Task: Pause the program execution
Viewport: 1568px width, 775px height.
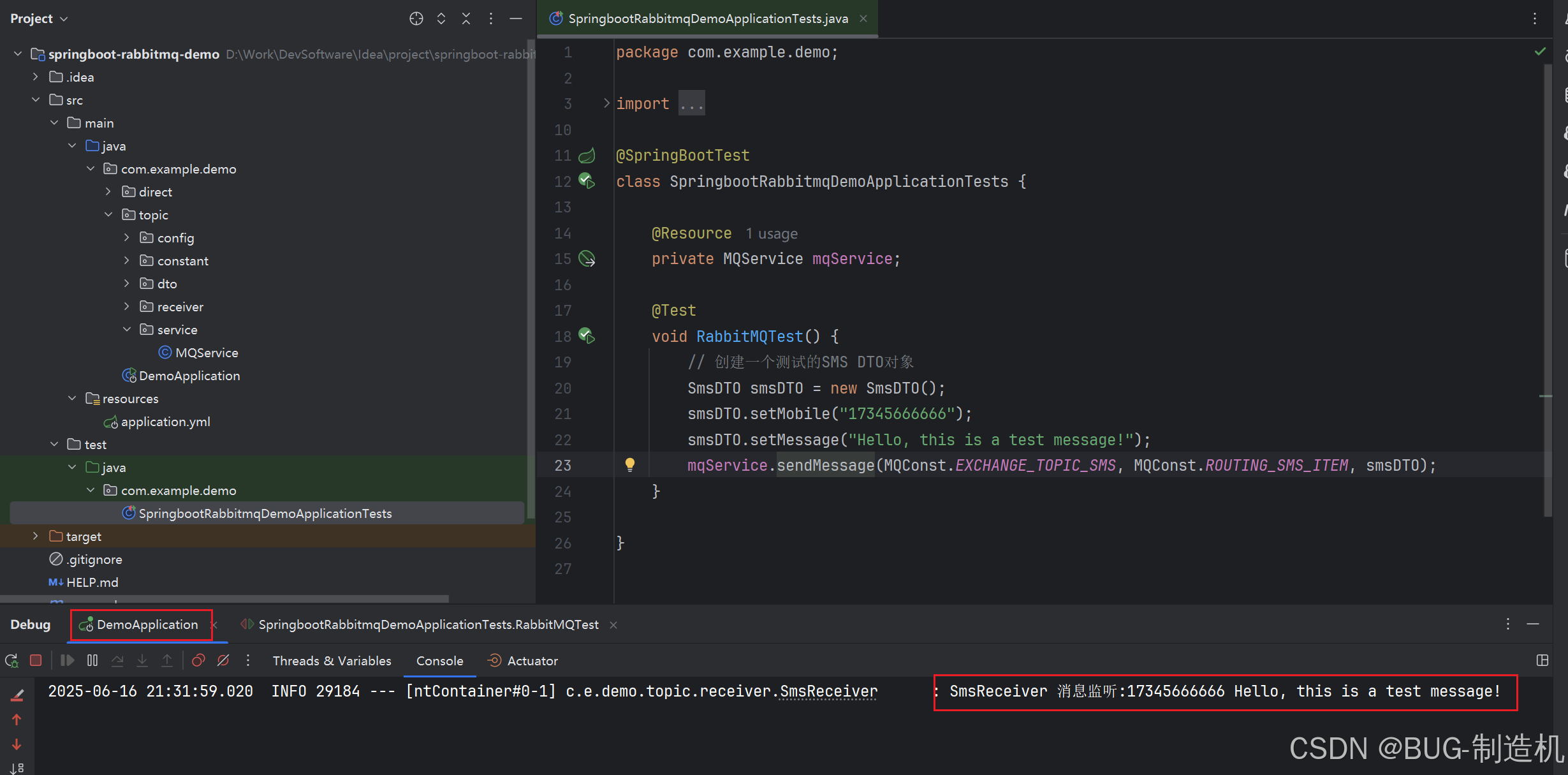Action: coord(92,660)
